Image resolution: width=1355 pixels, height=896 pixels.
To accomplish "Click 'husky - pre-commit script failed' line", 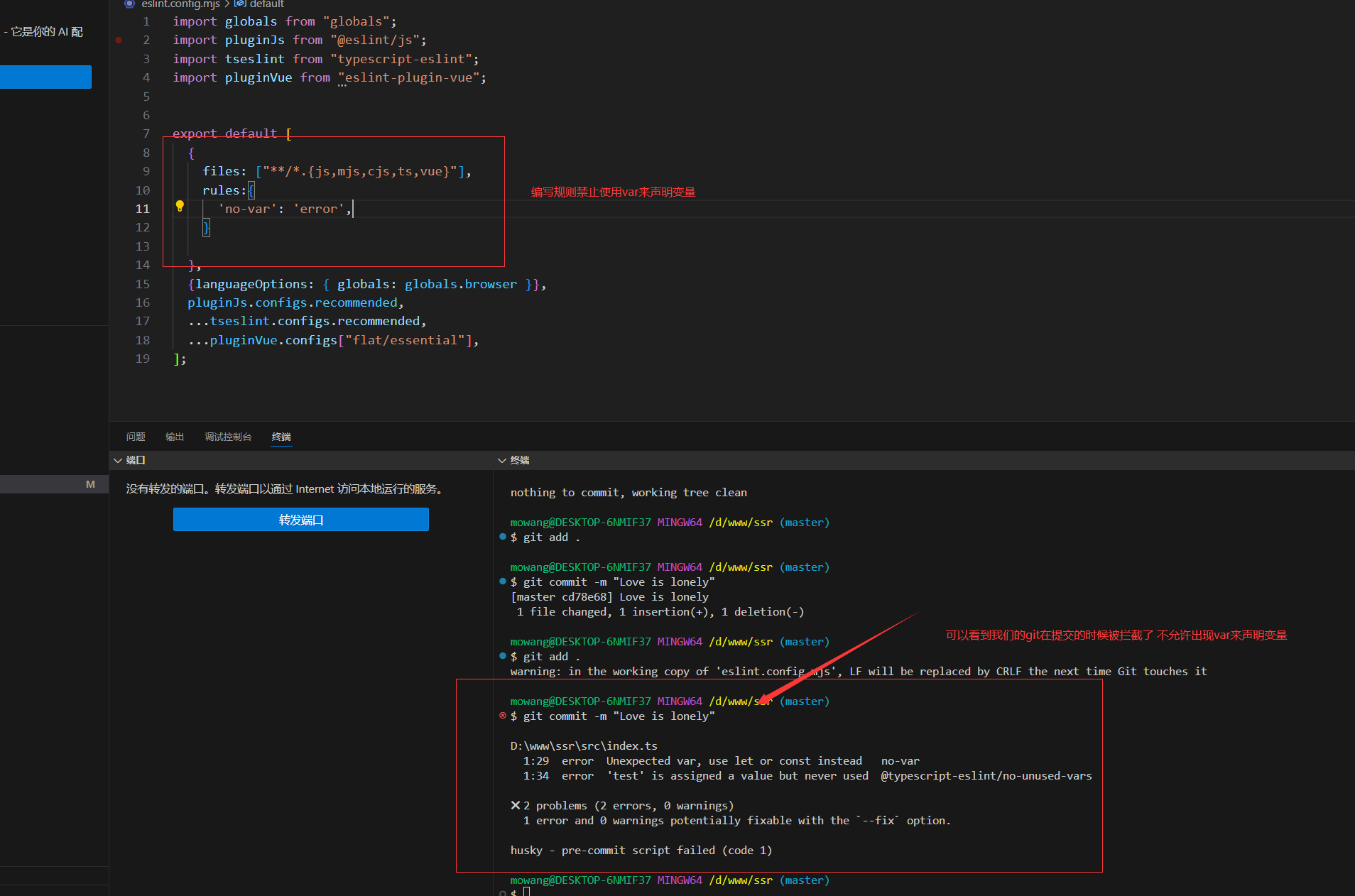I will pyautogui.click(x=641, y=850).
